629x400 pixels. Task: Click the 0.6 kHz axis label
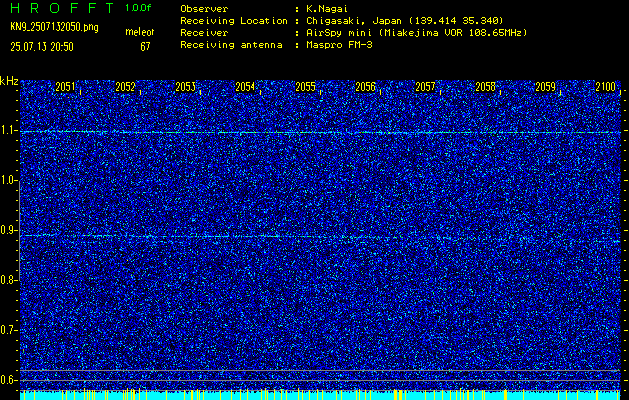(x=8, y=380)
